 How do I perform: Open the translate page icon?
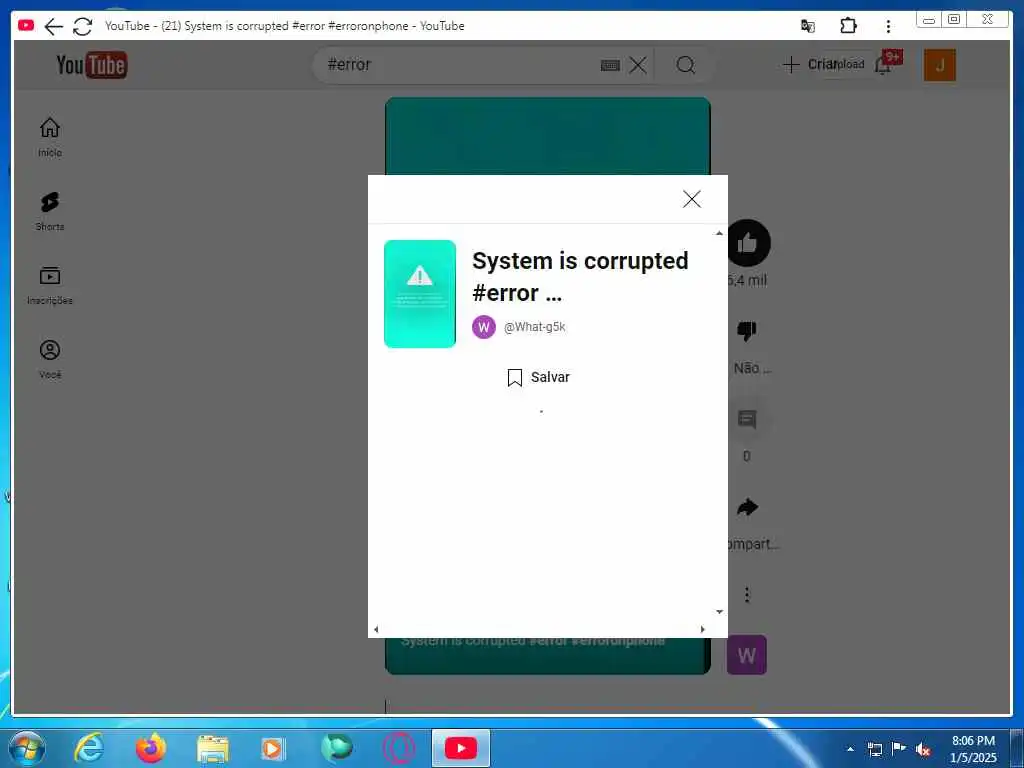click(x=808, y=26)
